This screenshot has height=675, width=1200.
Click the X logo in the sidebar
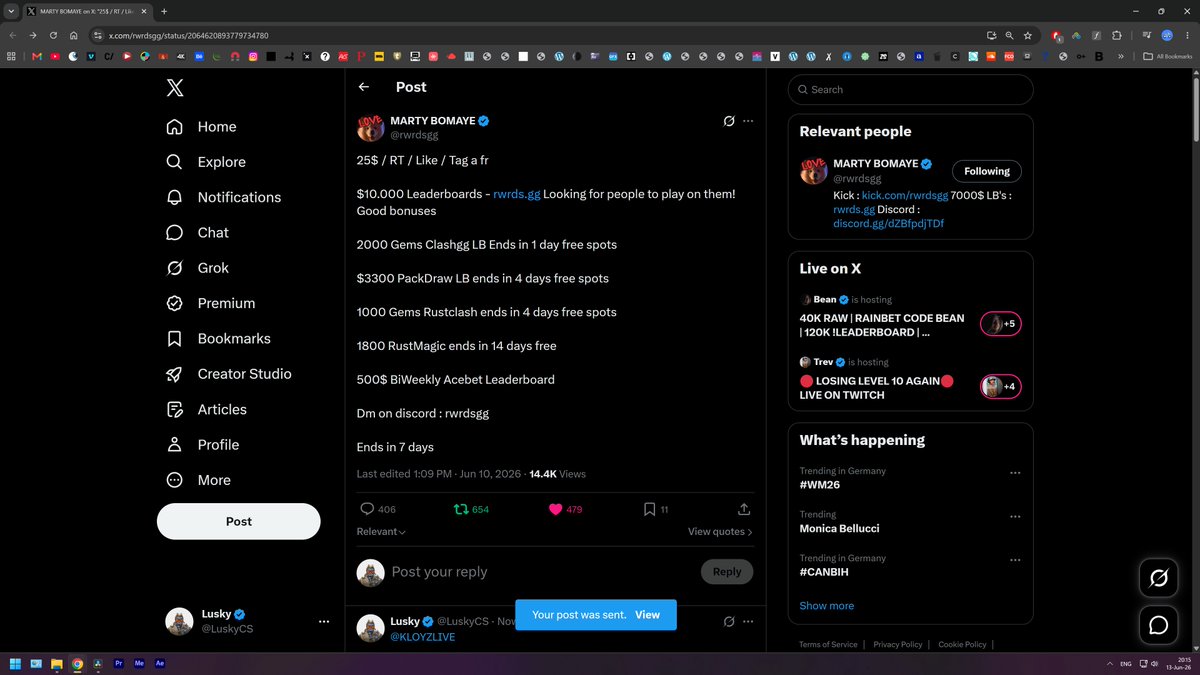[174, 88]
